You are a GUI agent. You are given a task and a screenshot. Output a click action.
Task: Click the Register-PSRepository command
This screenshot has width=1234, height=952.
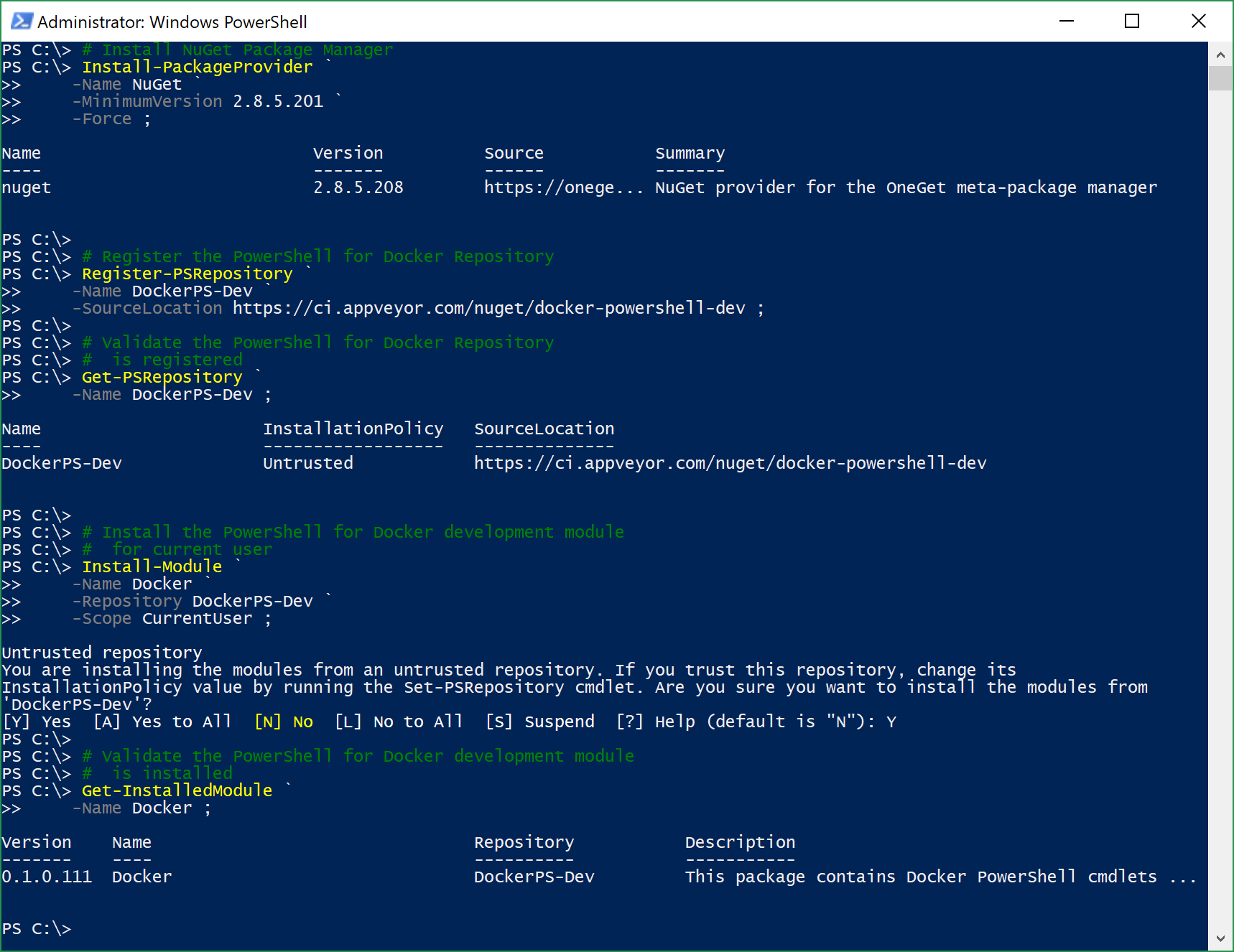pyautogui.click(x=187, y=274)
